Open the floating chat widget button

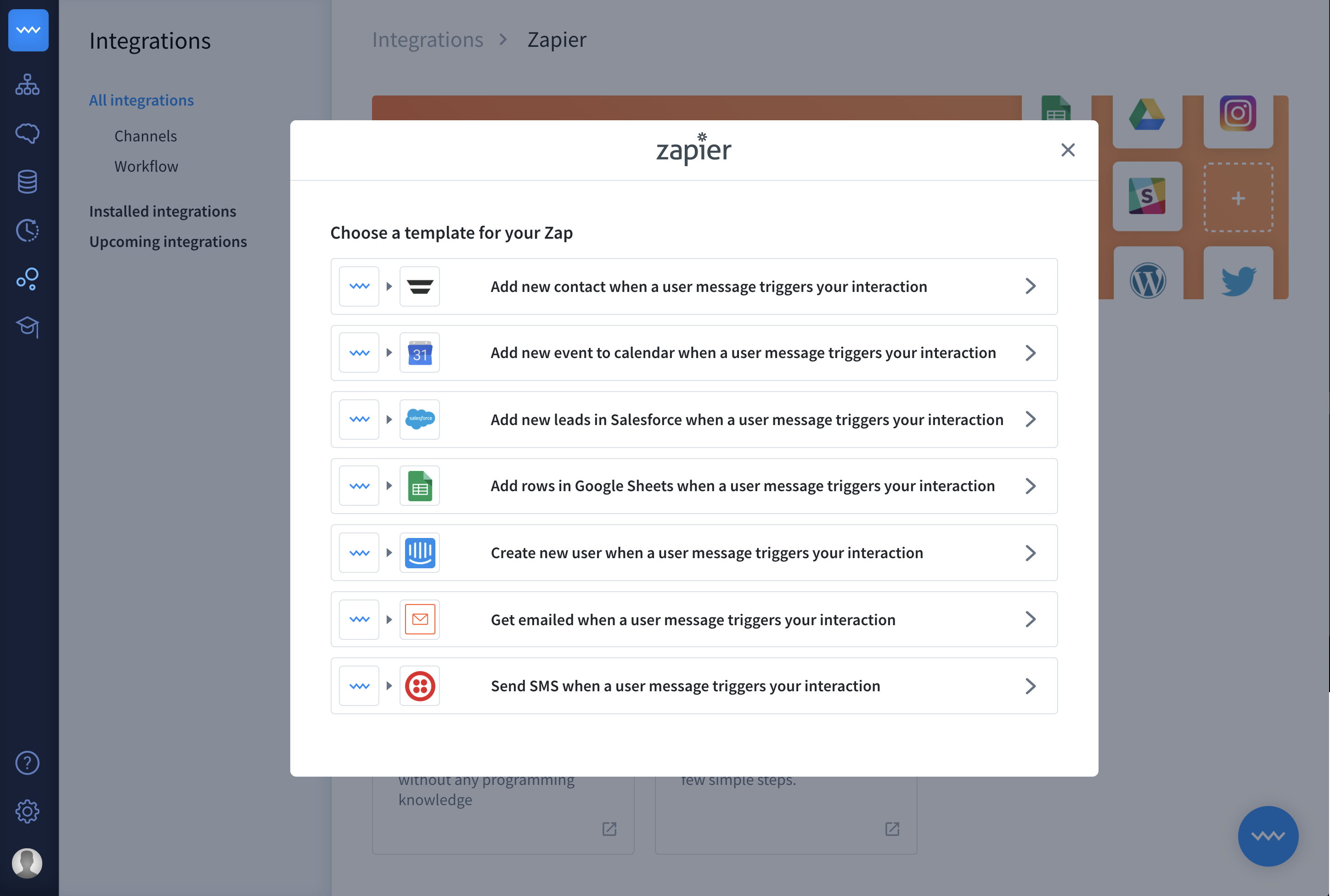1268,836
